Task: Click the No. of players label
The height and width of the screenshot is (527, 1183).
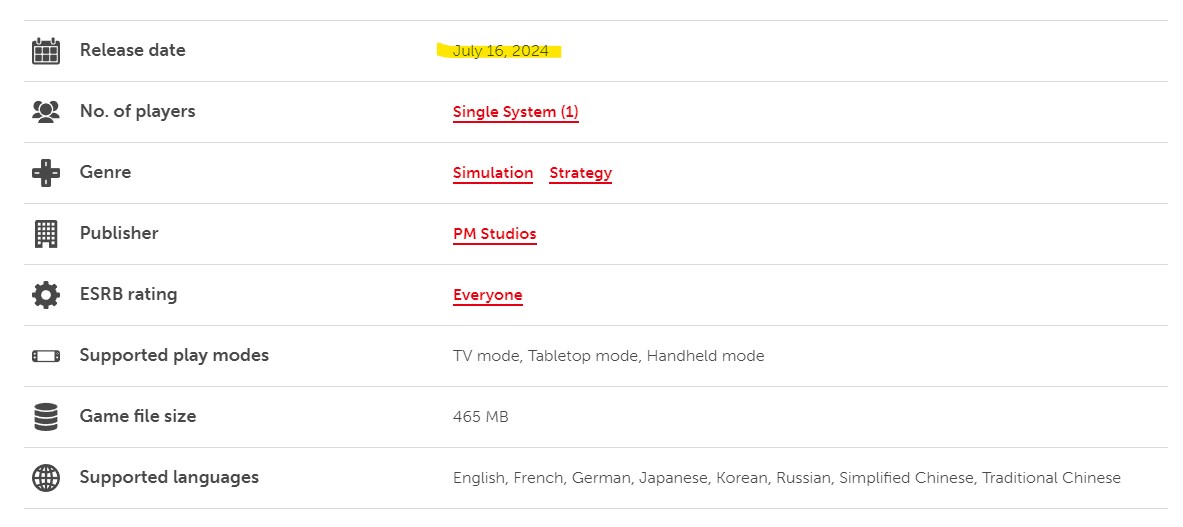Action: (x=137, y=111)
